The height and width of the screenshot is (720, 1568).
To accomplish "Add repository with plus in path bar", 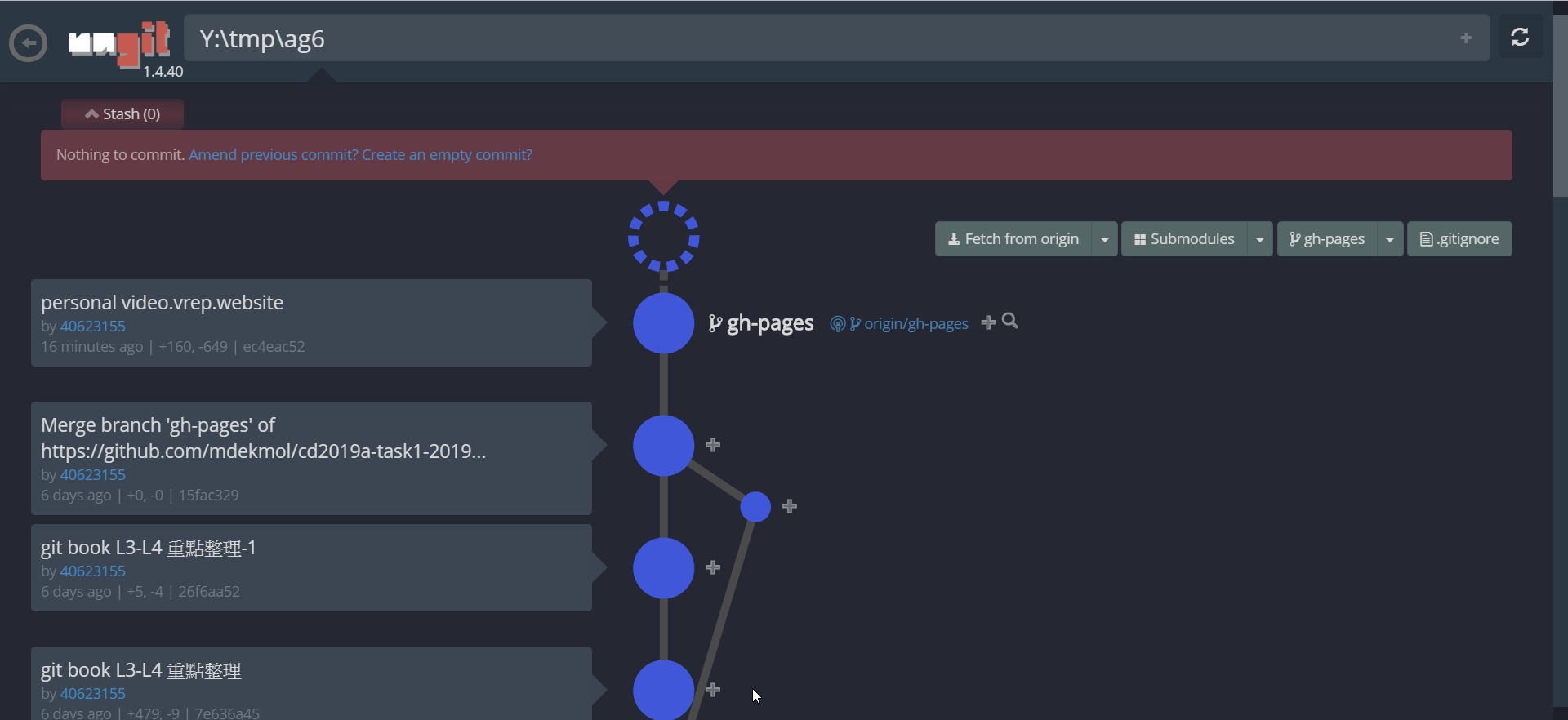I will 1466,38.
